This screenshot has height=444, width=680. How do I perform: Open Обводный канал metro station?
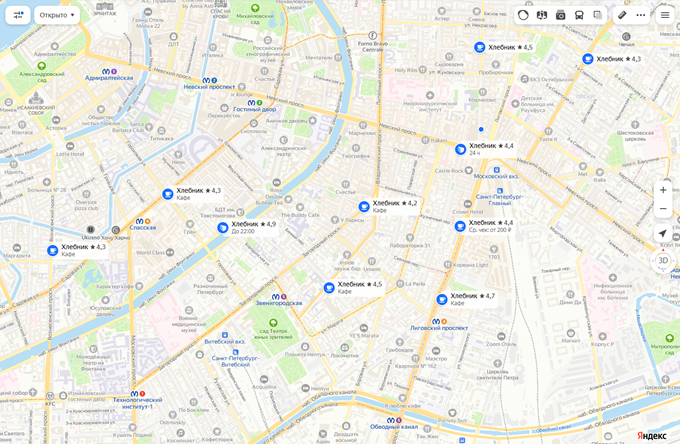coord(394,423)
